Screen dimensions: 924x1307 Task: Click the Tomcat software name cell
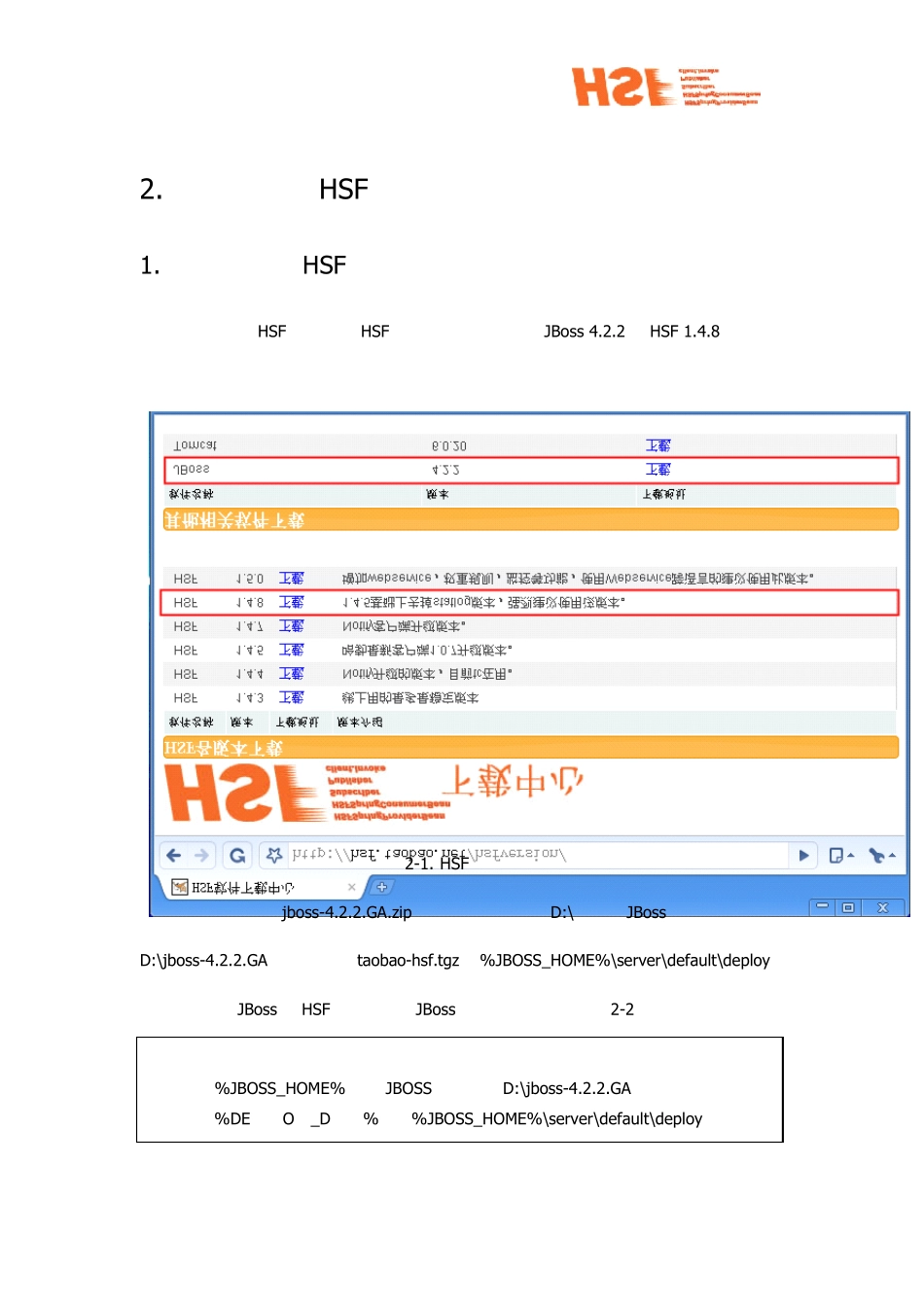point(195,445)
